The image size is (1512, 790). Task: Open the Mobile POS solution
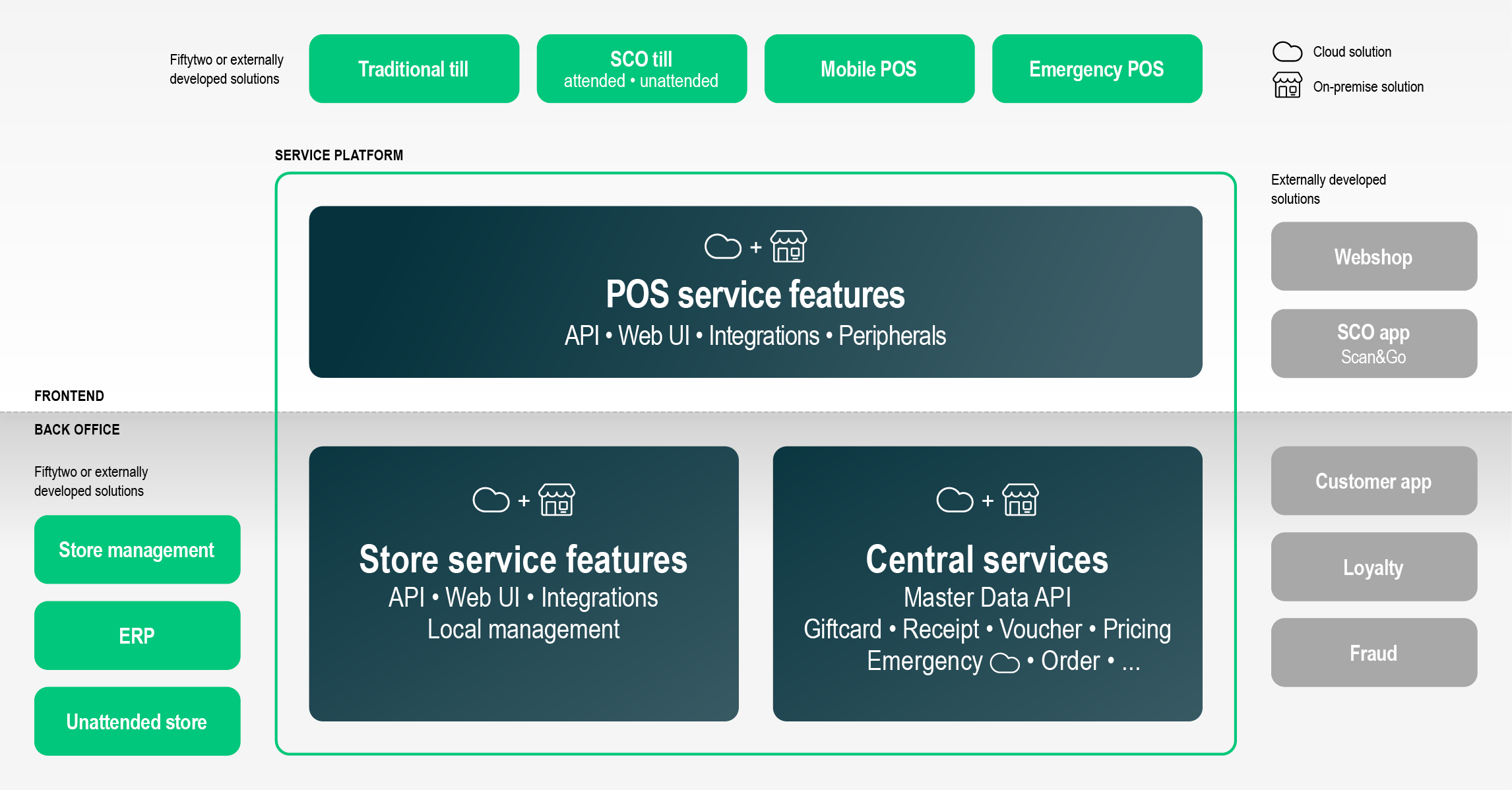pyautogui.click(x=869, y=69)
